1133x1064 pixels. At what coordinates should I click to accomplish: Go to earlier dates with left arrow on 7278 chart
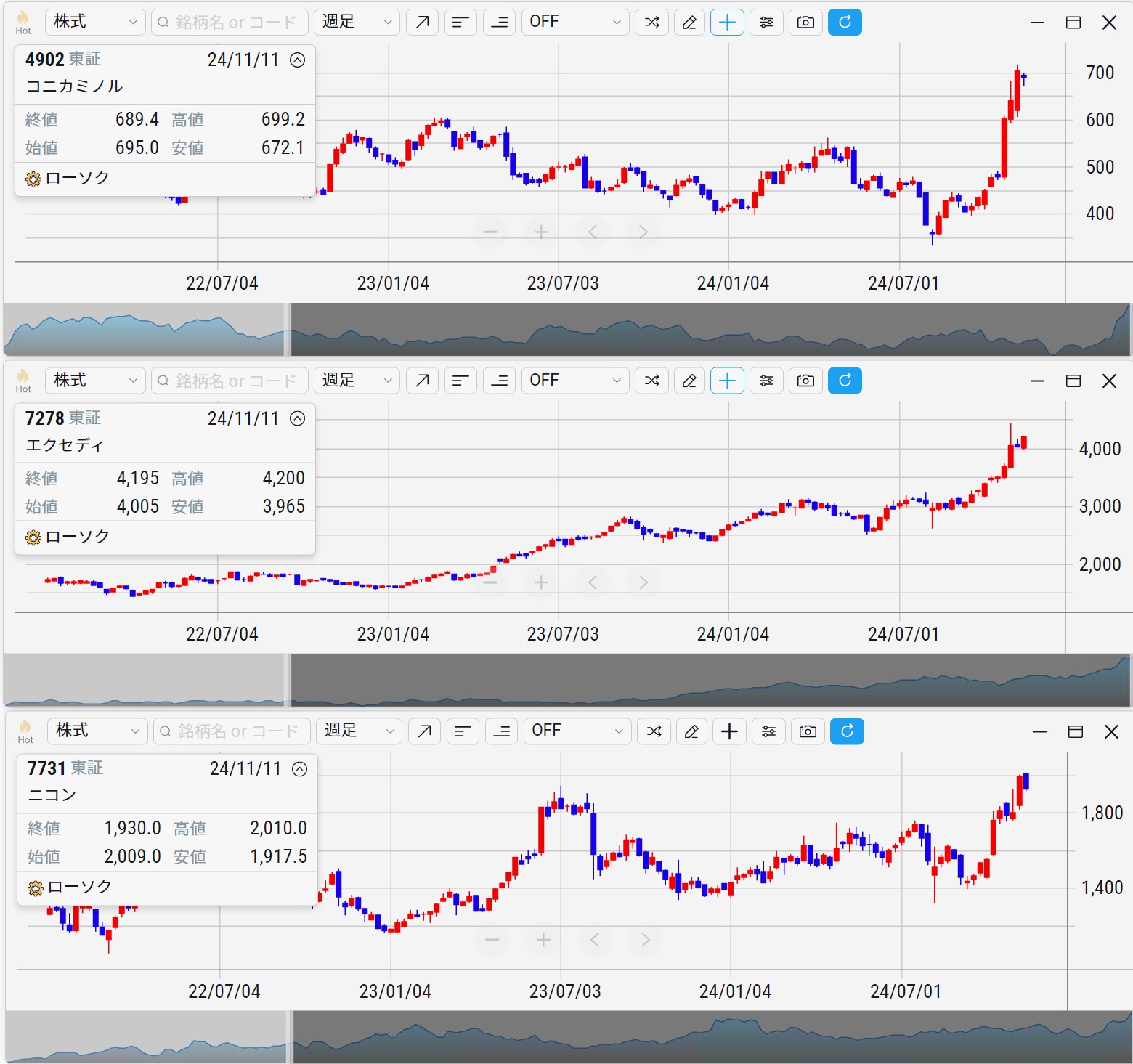point(593,582)
